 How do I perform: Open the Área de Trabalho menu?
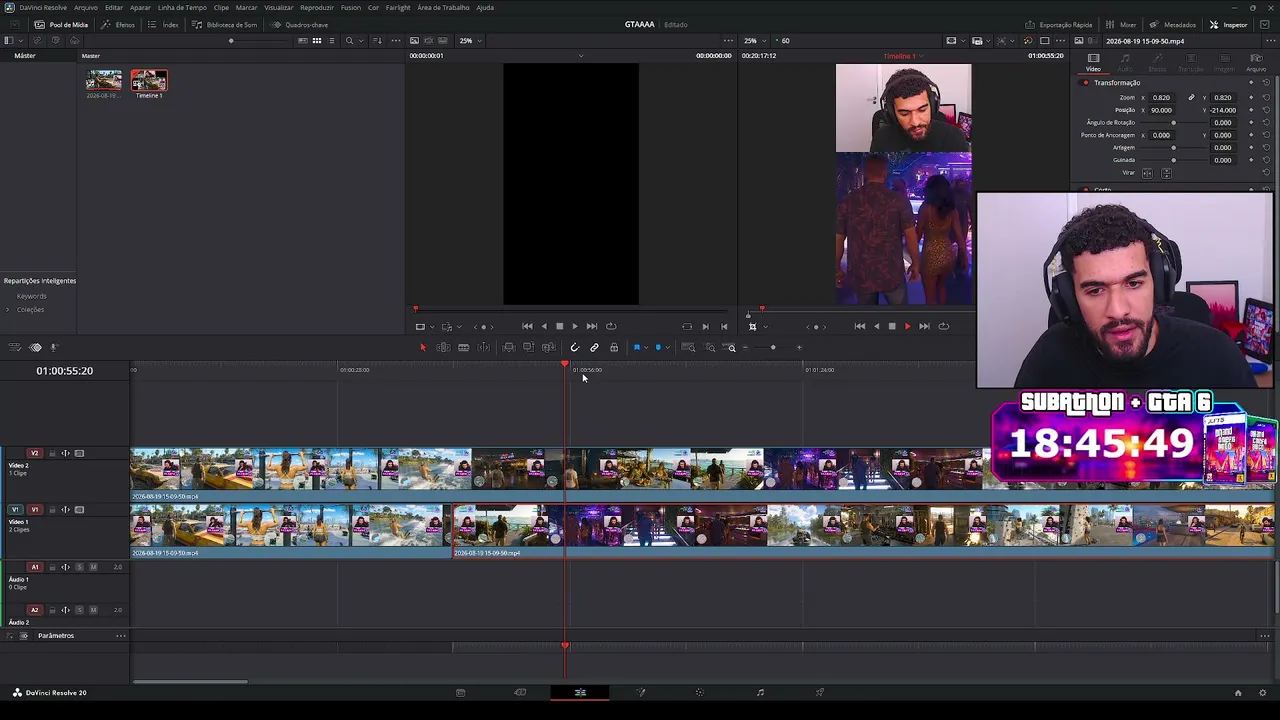(444, 7)
